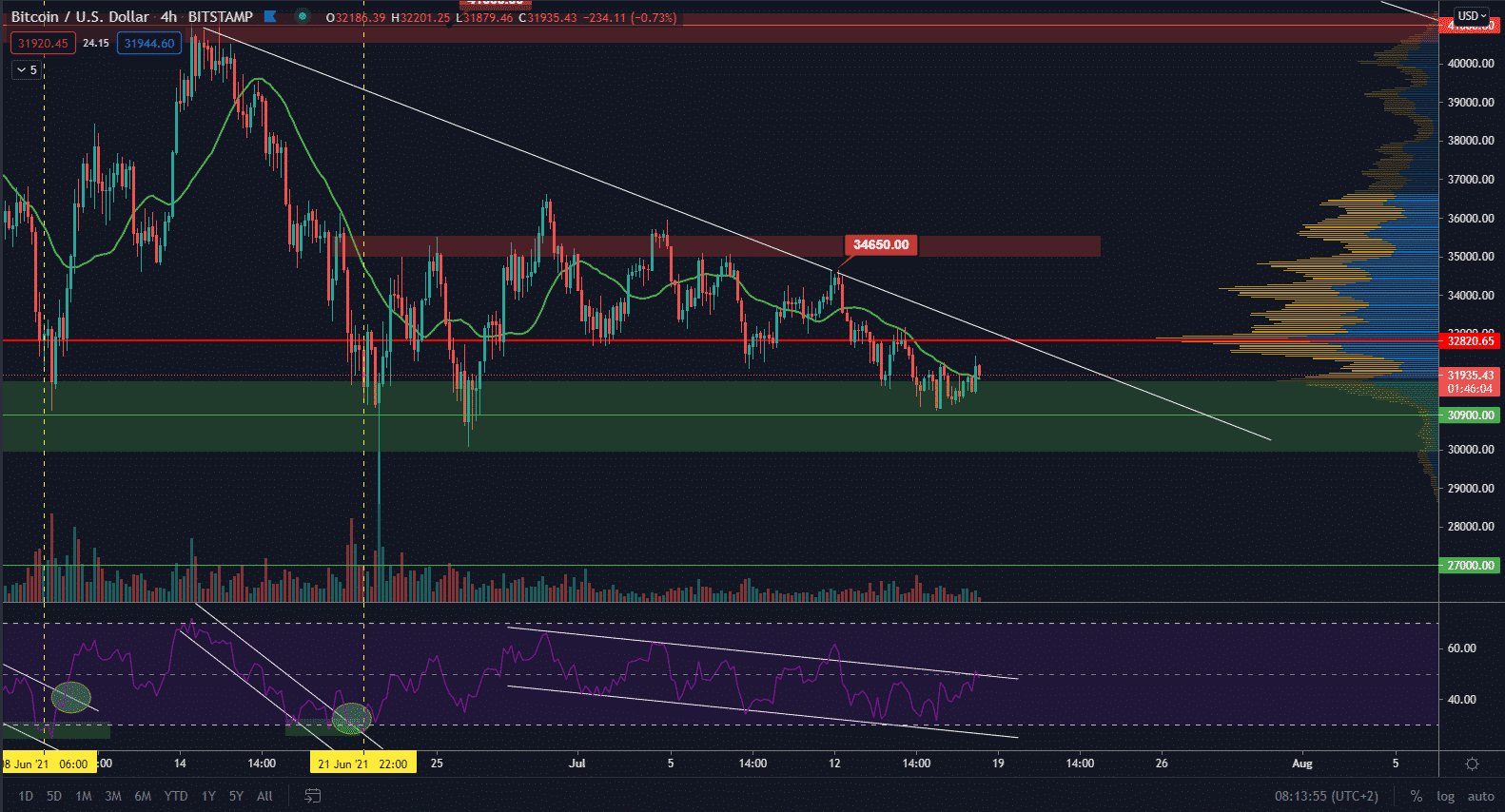
Task: Open the timezone menu showing UTC+2
Action: tap(1326, 796)
